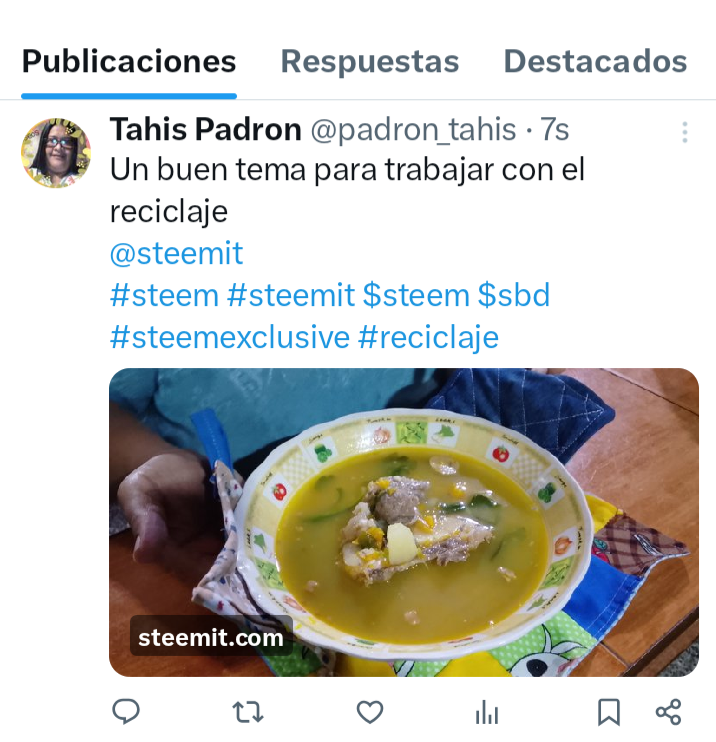
Task: Open Tahis Padron's profile avatar
Action: pyautogui.click(x=56, y=153)
